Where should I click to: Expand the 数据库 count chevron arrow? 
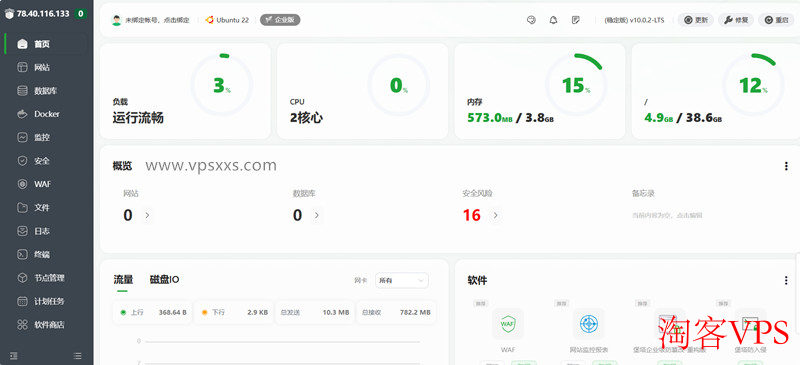(316, 215)
